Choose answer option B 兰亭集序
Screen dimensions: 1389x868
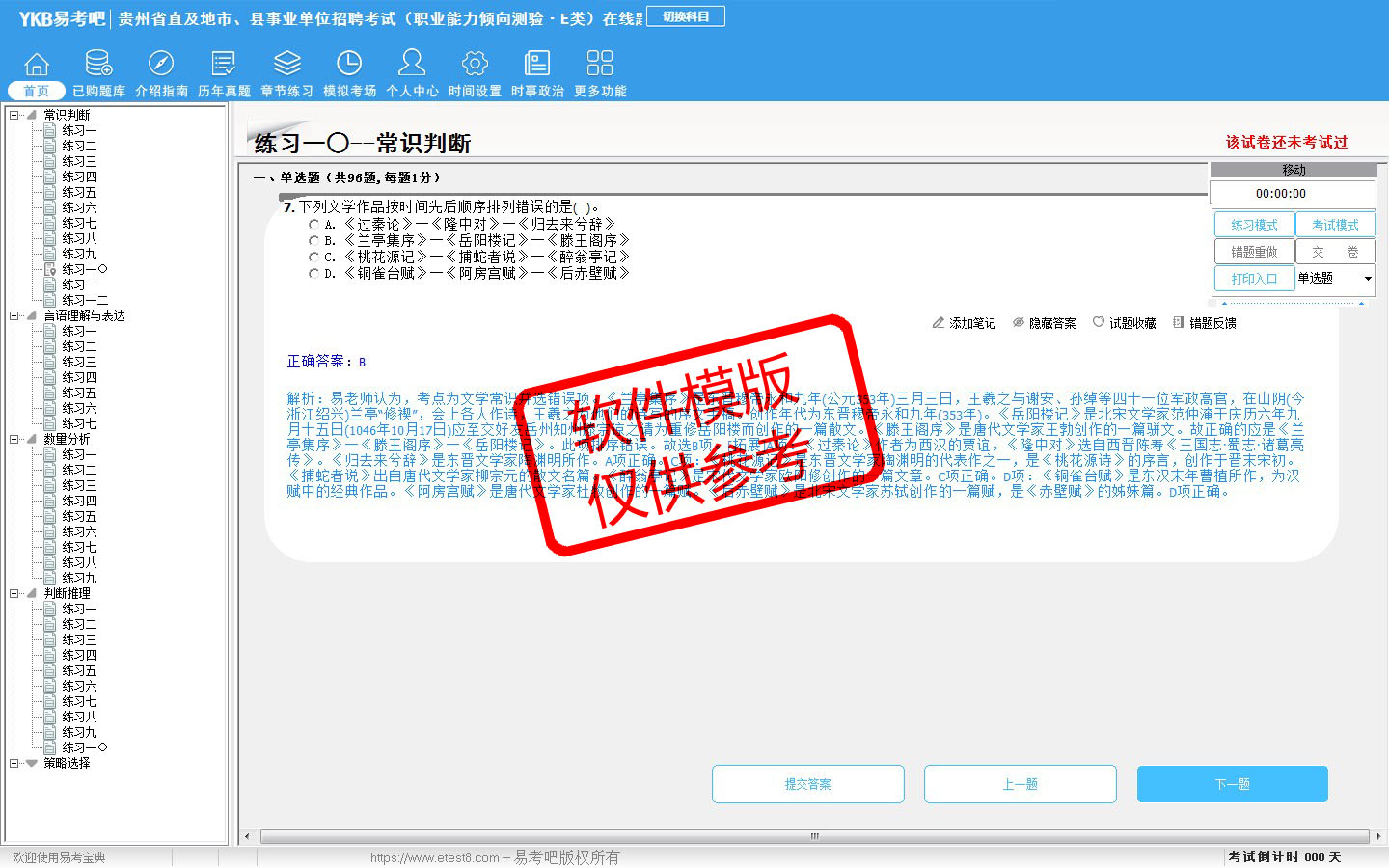coord(313,240)
